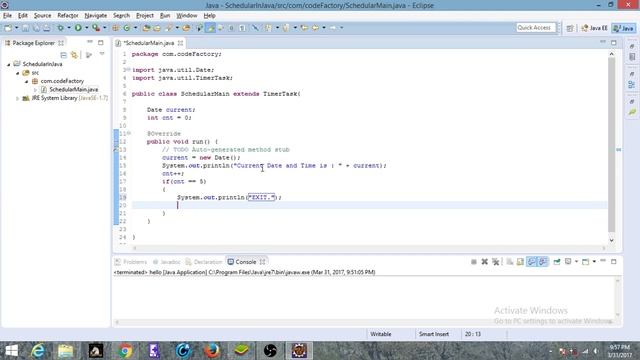
Task: Click Collapse All in Package Explorer
Action: pos(63,55)
